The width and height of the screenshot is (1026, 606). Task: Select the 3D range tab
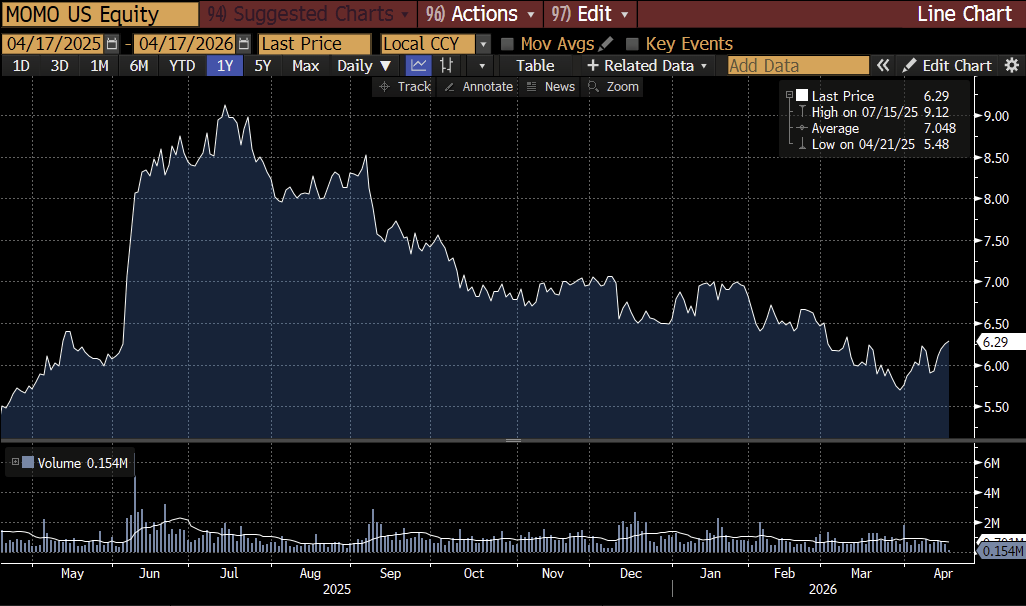(x=60, y=65)
